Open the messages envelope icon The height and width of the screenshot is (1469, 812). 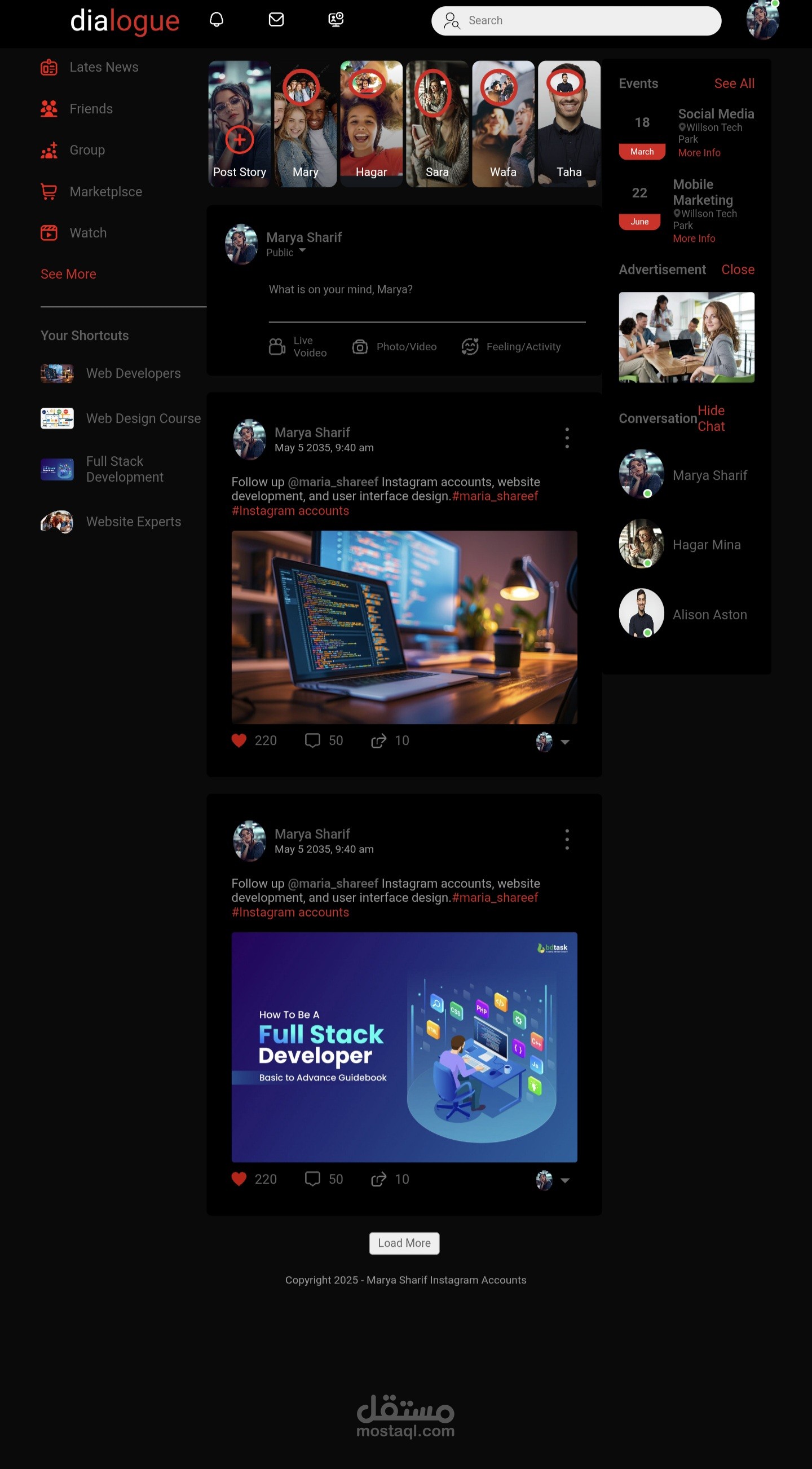[x=276, y=20]
